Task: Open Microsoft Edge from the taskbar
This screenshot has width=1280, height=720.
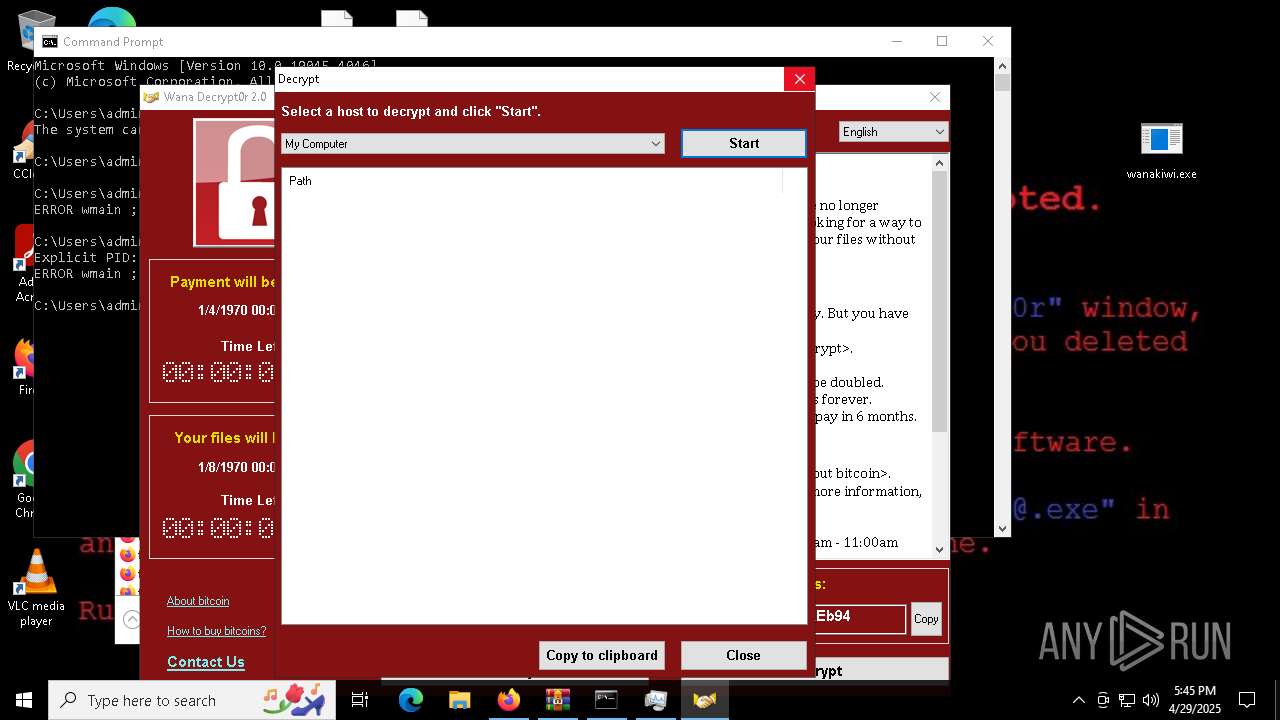Action: click(411, 700)
